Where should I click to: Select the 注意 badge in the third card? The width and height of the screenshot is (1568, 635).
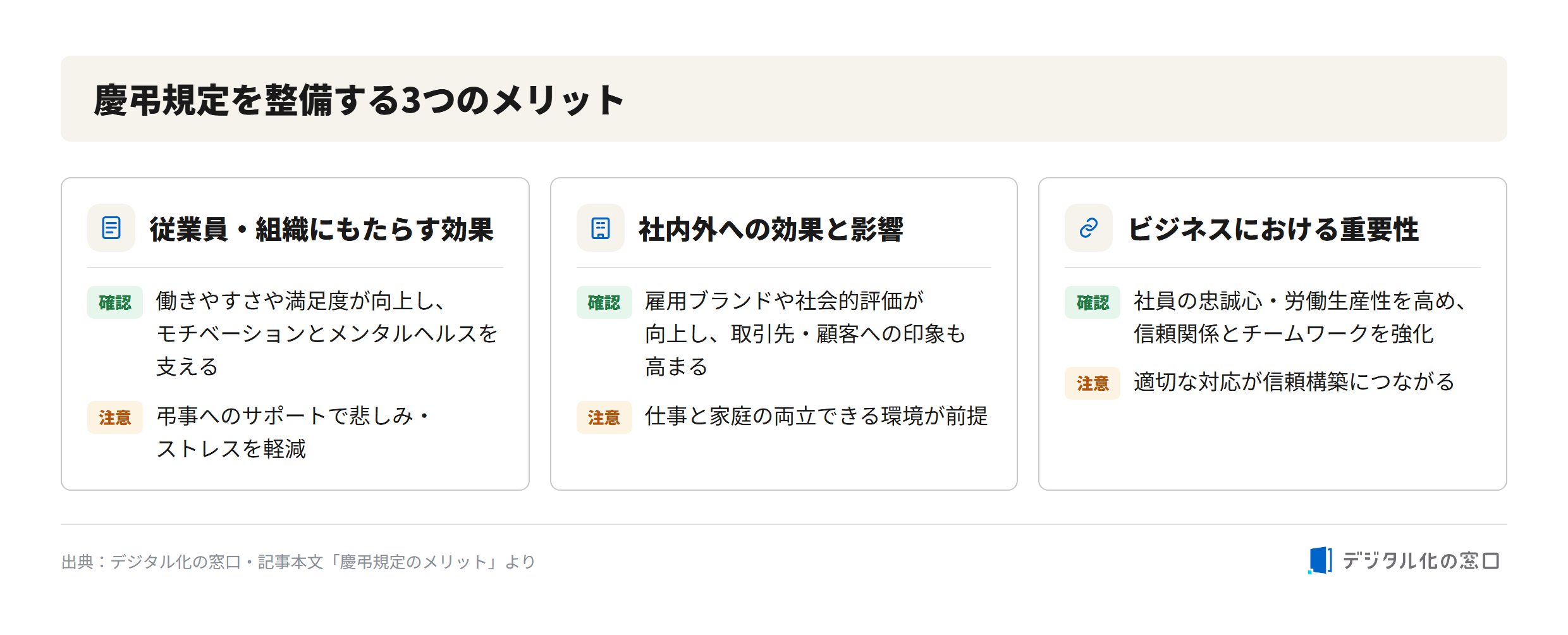pos(1093,383)
